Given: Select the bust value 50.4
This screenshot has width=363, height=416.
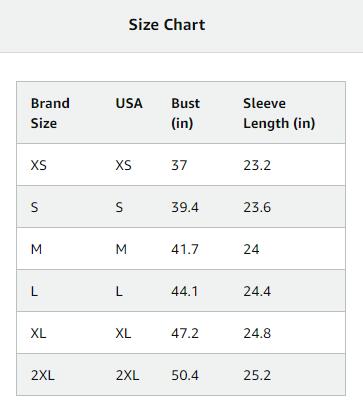Looking at the screenshot, I should tap(185, 375).
